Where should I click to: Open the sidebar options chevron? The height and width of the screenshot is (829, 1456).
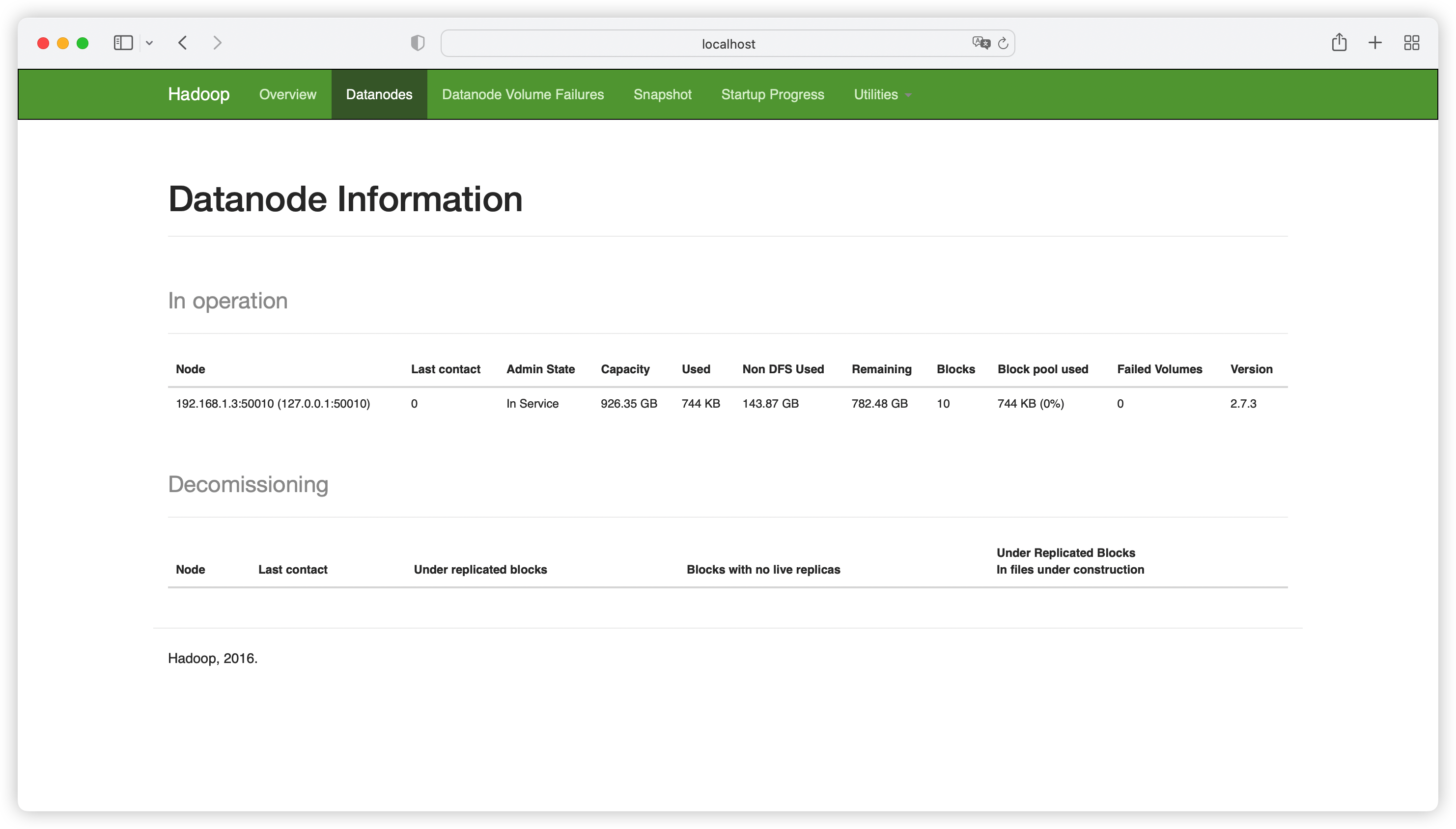point(149,43)
